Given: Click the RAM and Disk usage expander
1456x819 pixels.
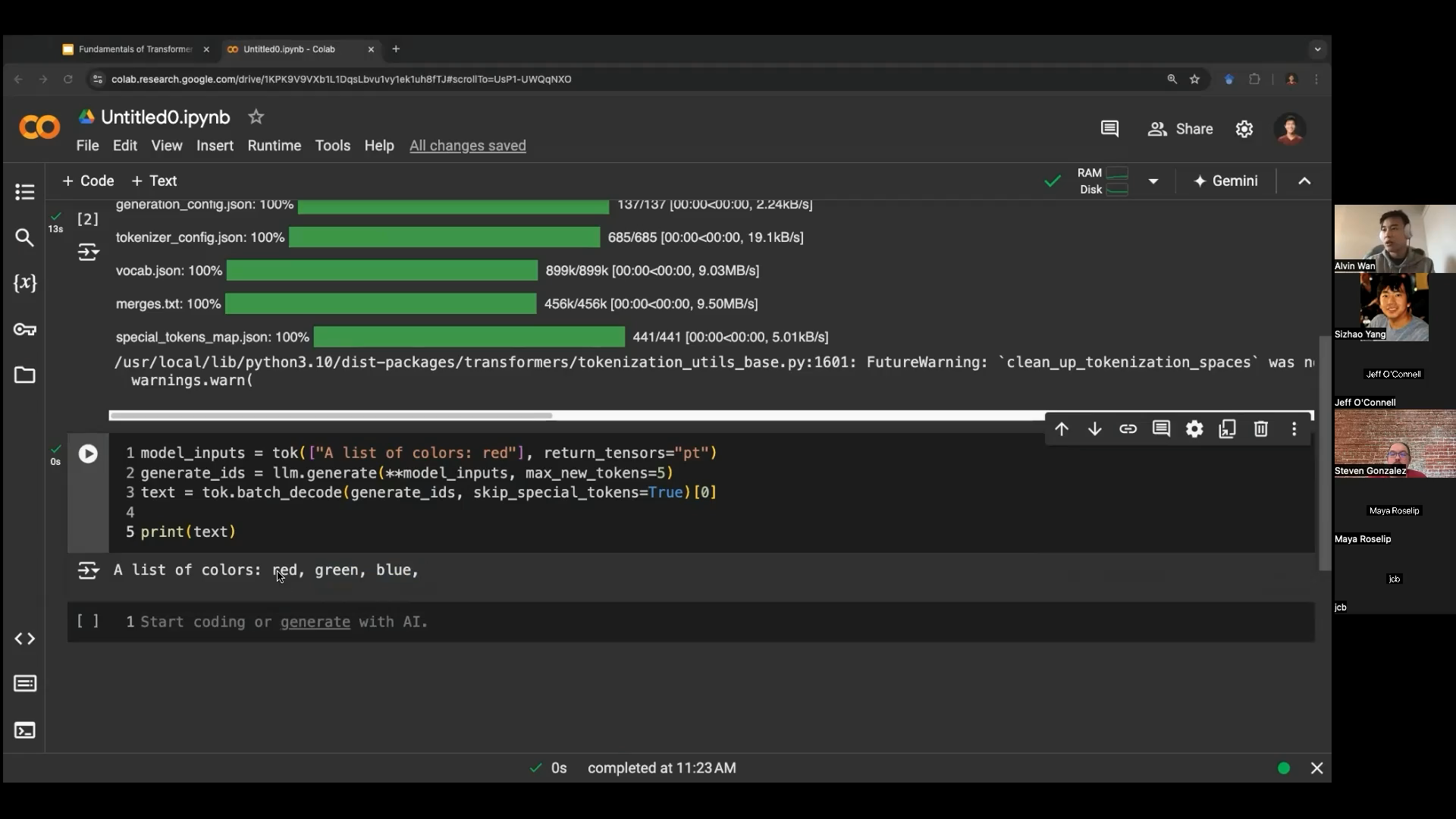Looking at the screenshot, I should coord(1154,180).
